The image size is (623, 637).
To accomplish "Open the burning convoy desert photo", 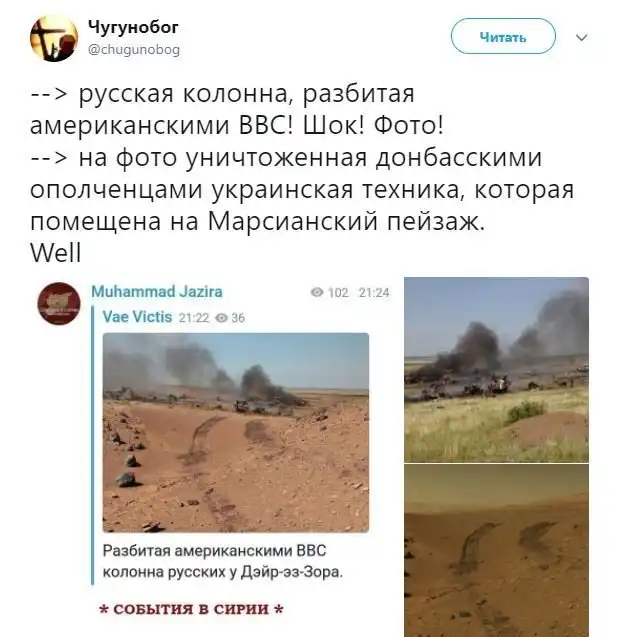I will [236, 433].
